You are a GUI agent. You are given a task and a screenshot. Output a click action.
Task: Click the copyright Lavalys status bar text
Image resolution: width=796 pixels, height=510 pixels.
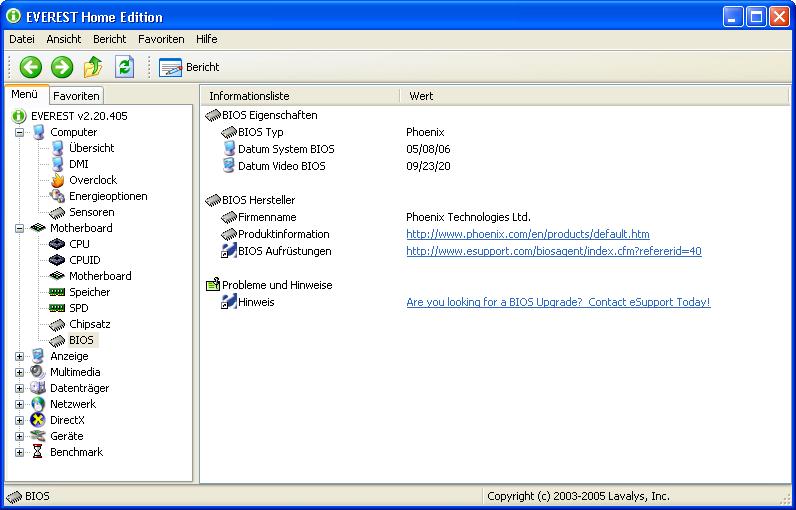click(578, 496)
